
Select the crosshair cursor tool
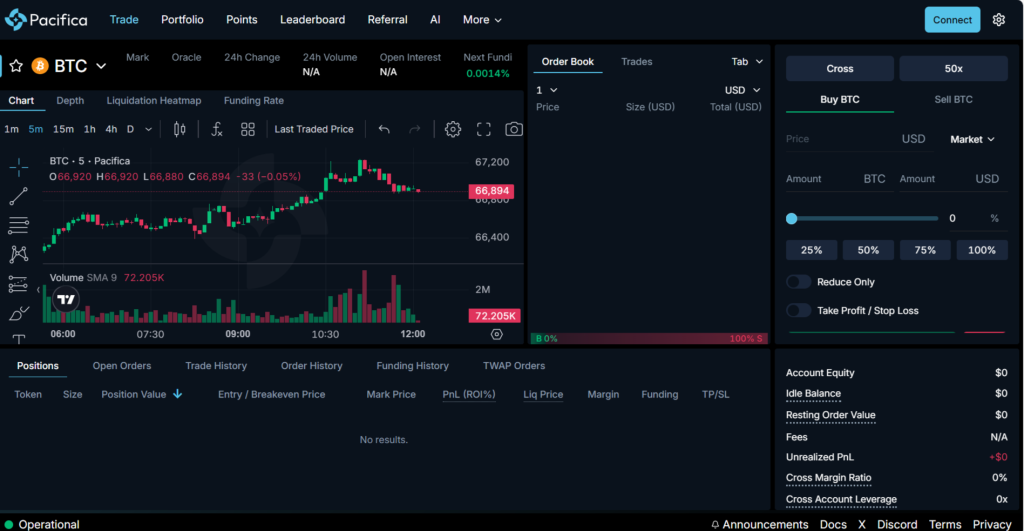point(19,167)
